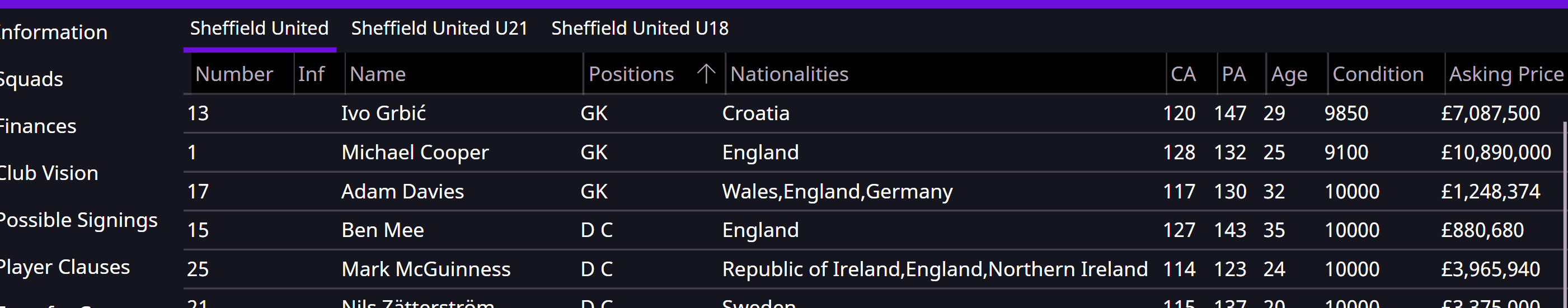Sort players by CA column
This screenshot has width=1568, height=308.
click(x=1182, y=74)
